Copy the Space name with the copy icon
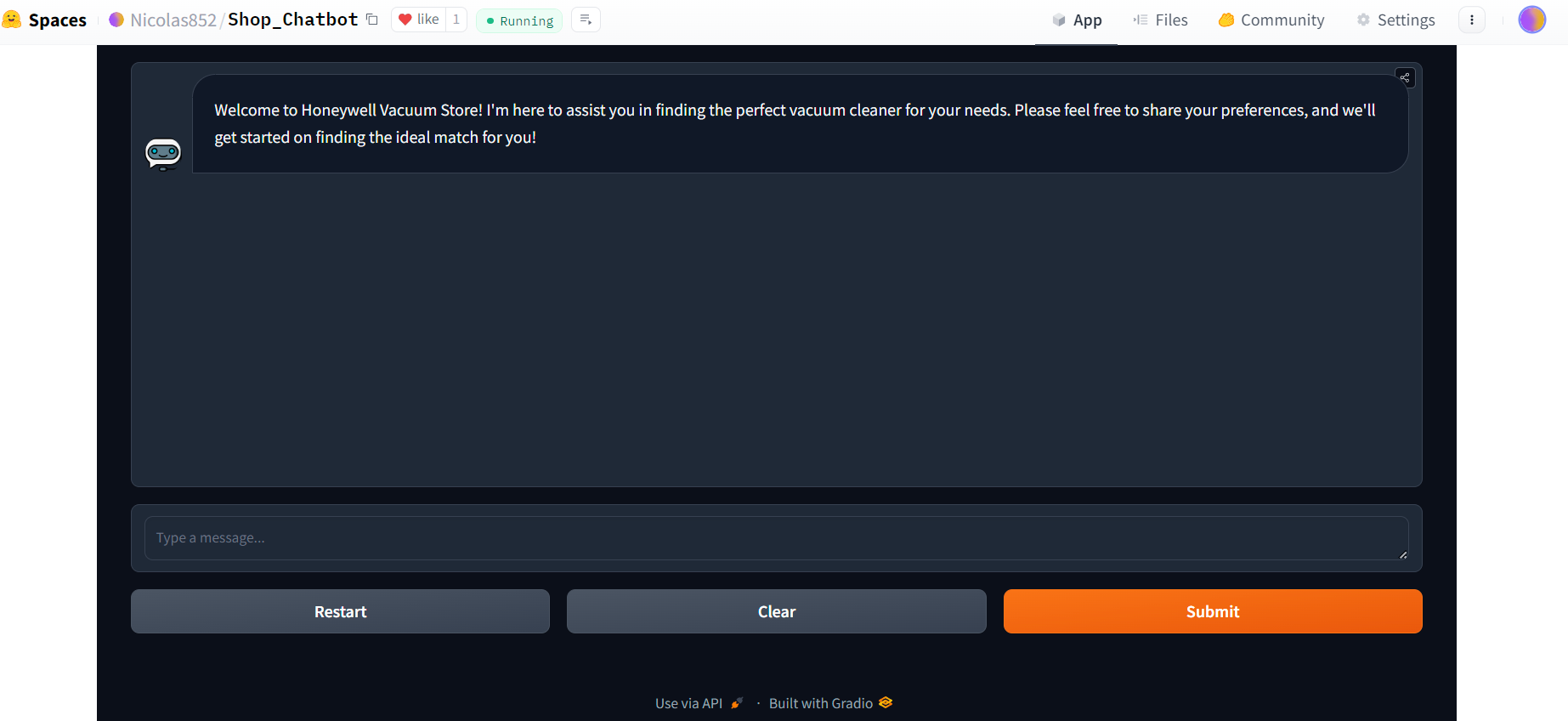The height and width of the screenshot is (721, 1568). (x=372, y=20)
